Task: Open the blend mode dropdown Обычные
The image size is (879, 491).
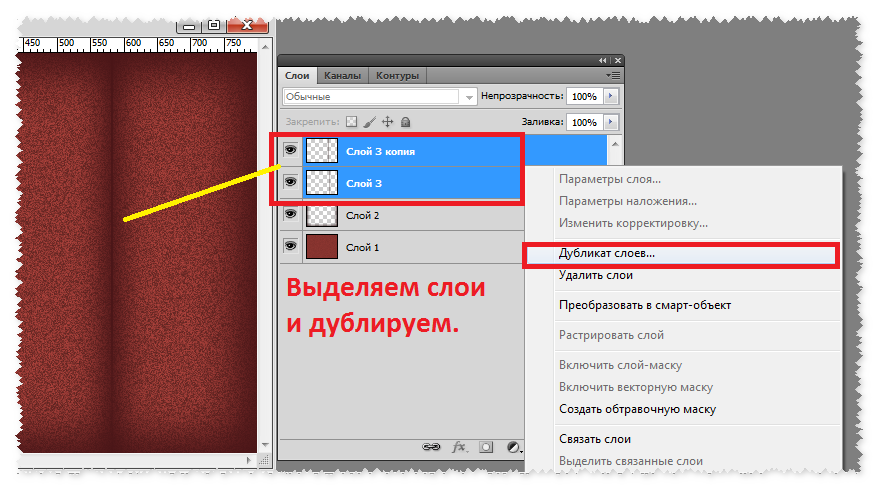Action: (x=380, y=96)
